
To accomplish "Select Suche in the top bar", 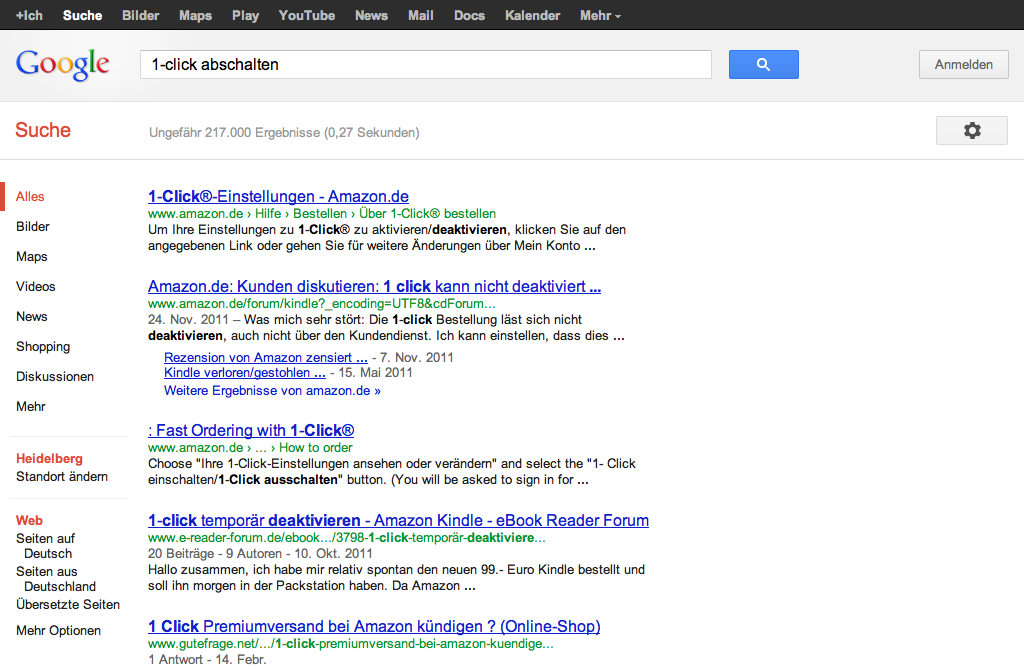I will 82,15.
